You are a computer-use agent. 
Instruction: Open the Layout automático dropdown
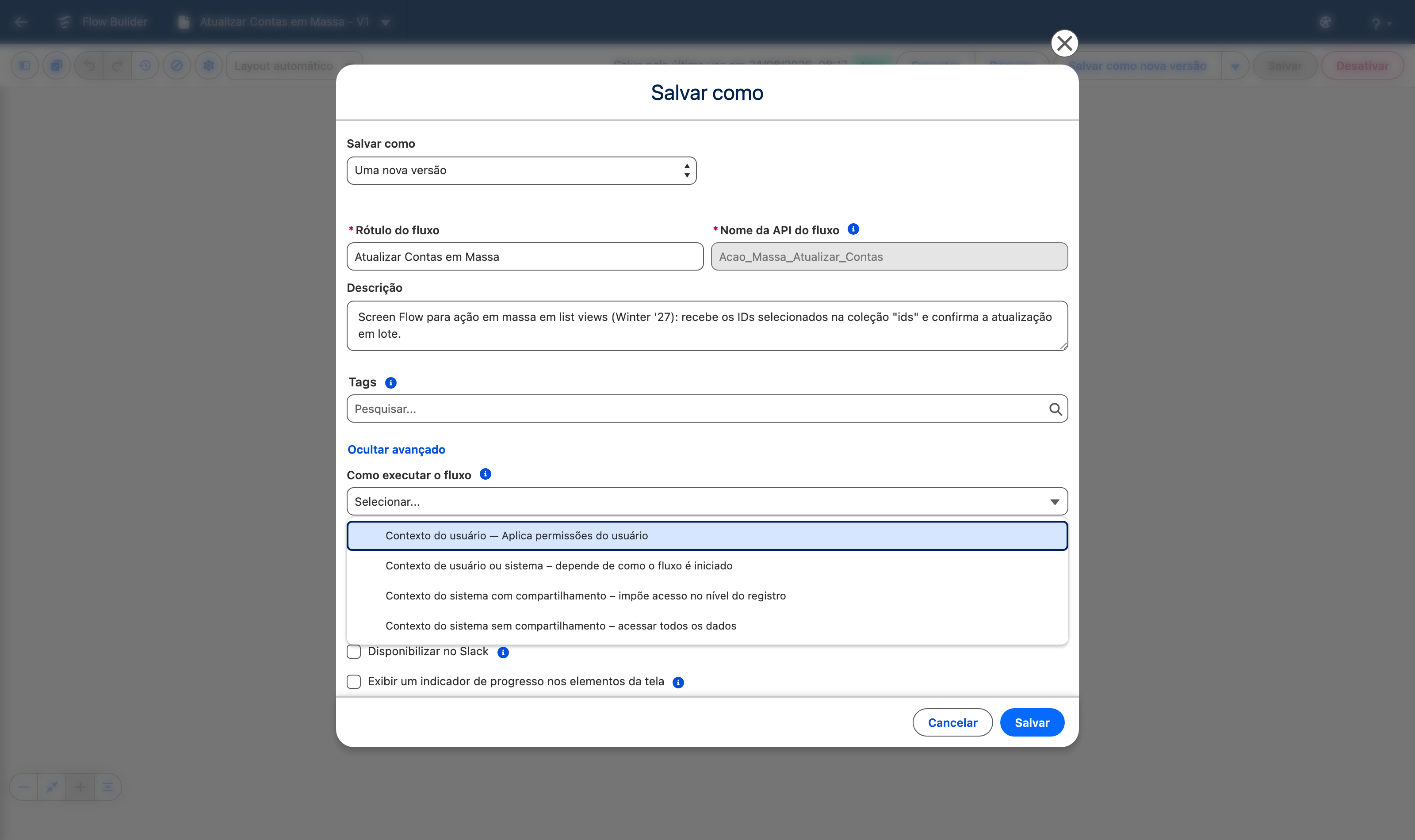tap(294, 66)
